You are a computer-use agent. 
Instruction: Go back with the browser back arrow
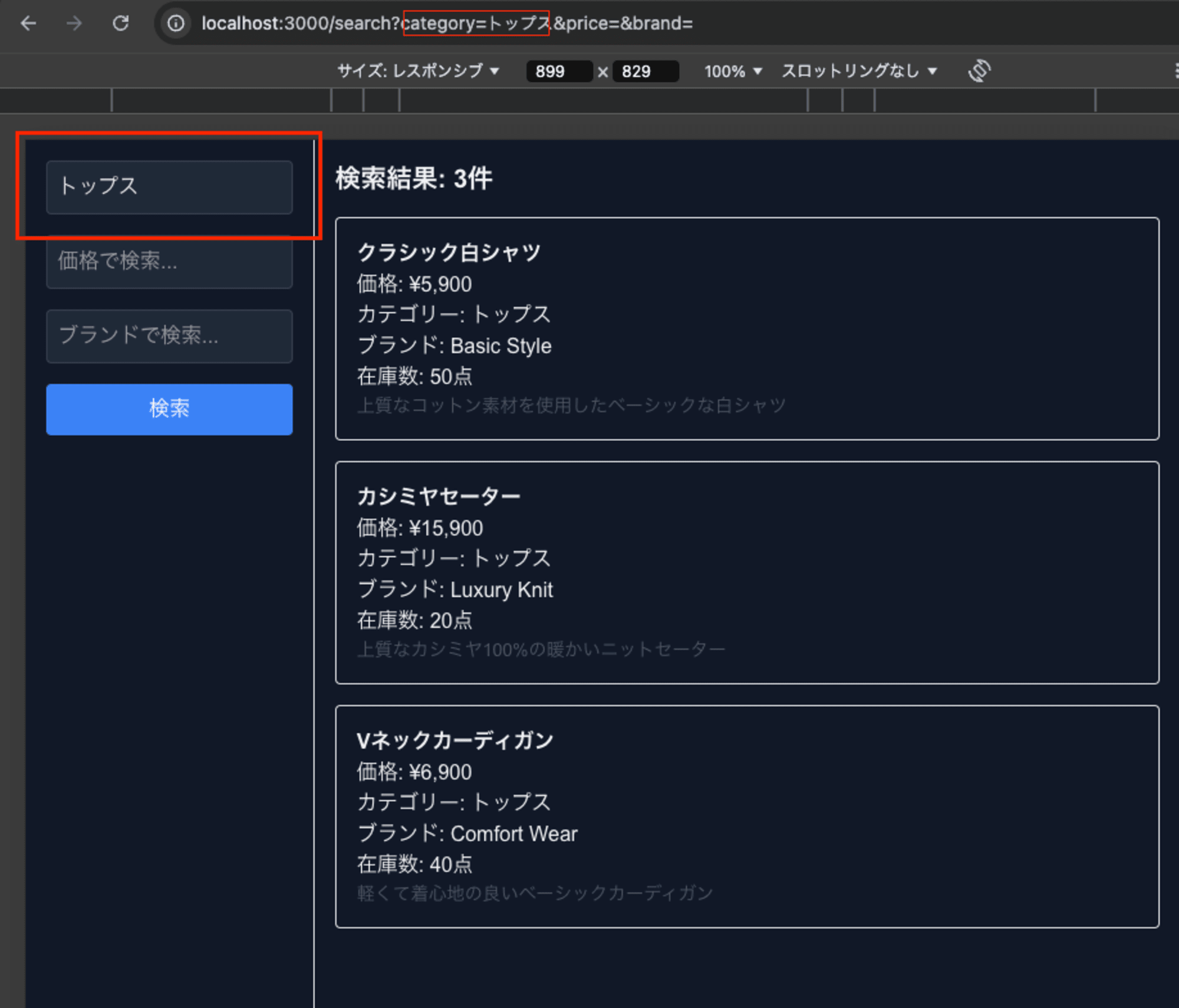coord(28,24)
